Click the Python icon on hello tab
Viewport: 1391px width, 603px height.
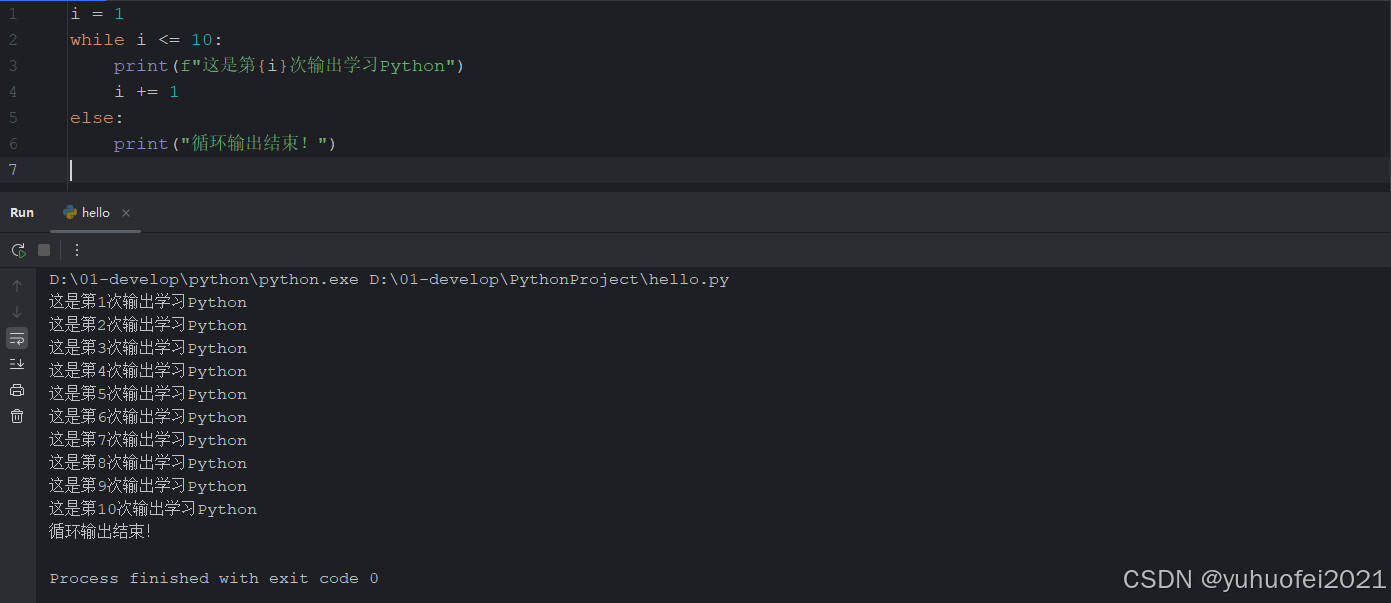click(70, 213)
